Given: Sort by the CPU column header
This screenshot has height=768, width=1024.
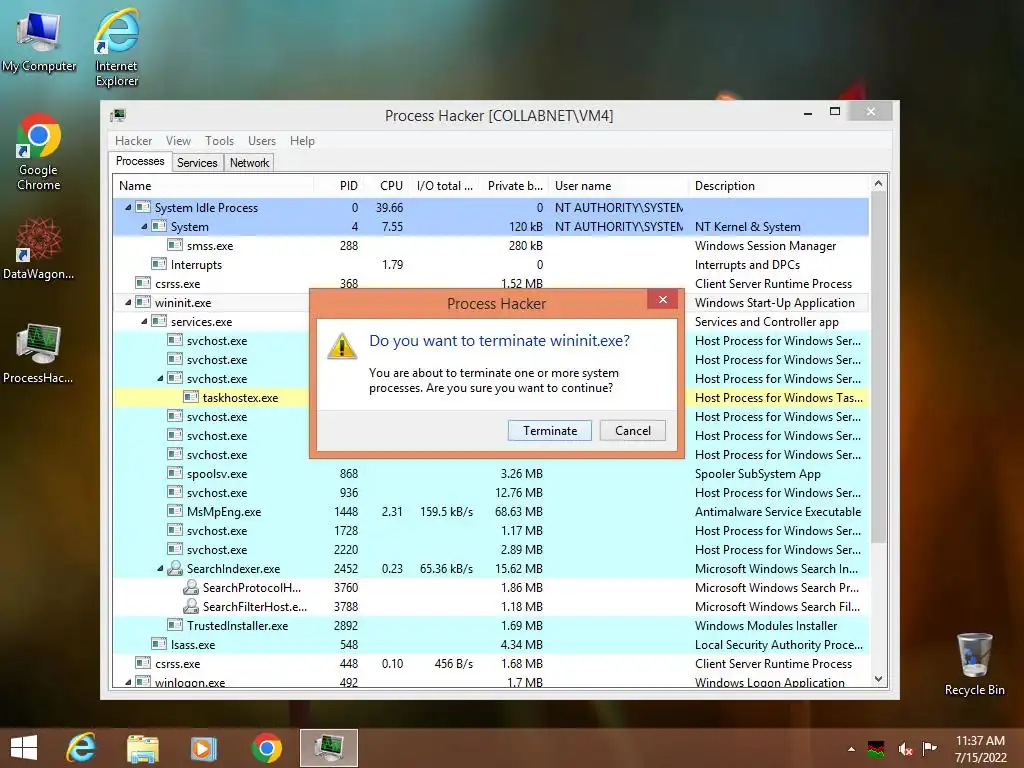Looking at the screenshot, I should (387, 185).
